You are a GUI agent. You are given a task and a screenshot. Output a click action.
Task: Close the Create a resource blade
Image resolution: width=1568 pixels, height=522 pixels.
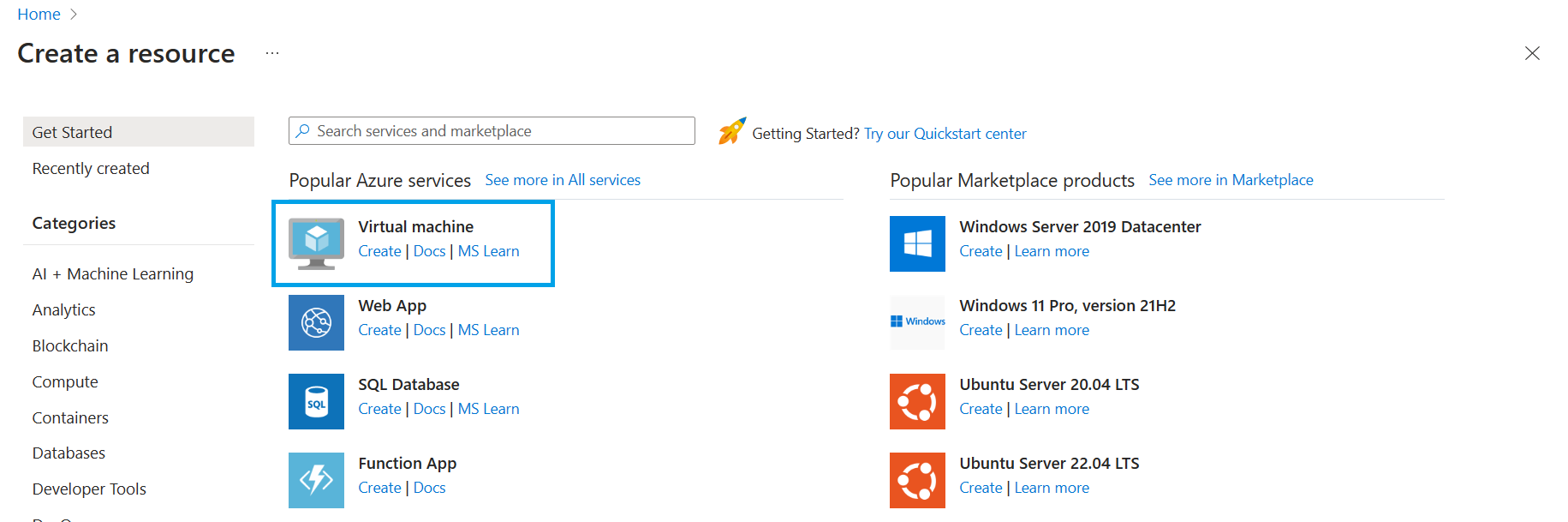point(1532,53)
